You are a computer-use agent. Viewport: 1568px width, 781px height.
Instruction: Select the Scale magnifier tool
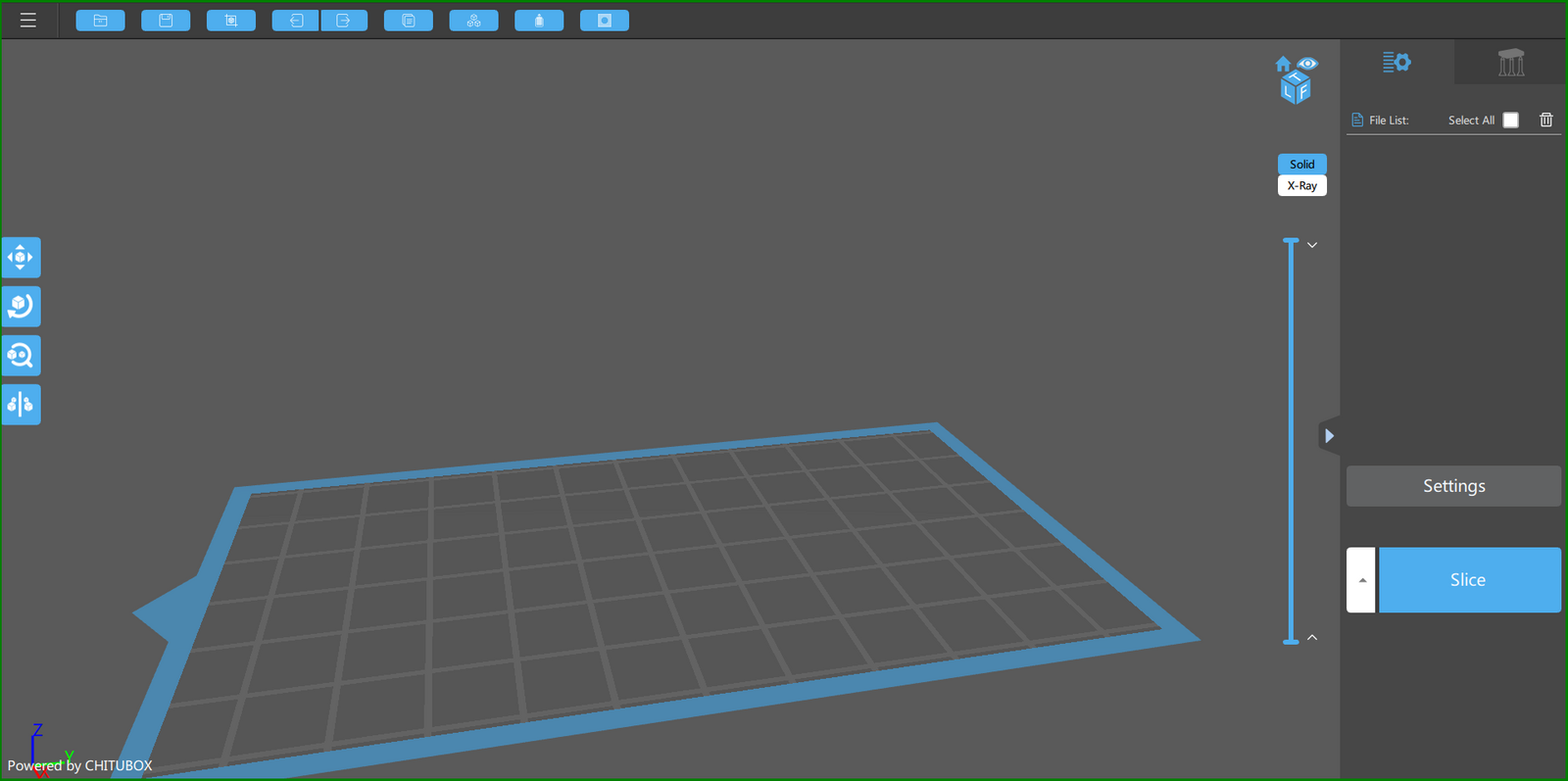tap(21, 356)
